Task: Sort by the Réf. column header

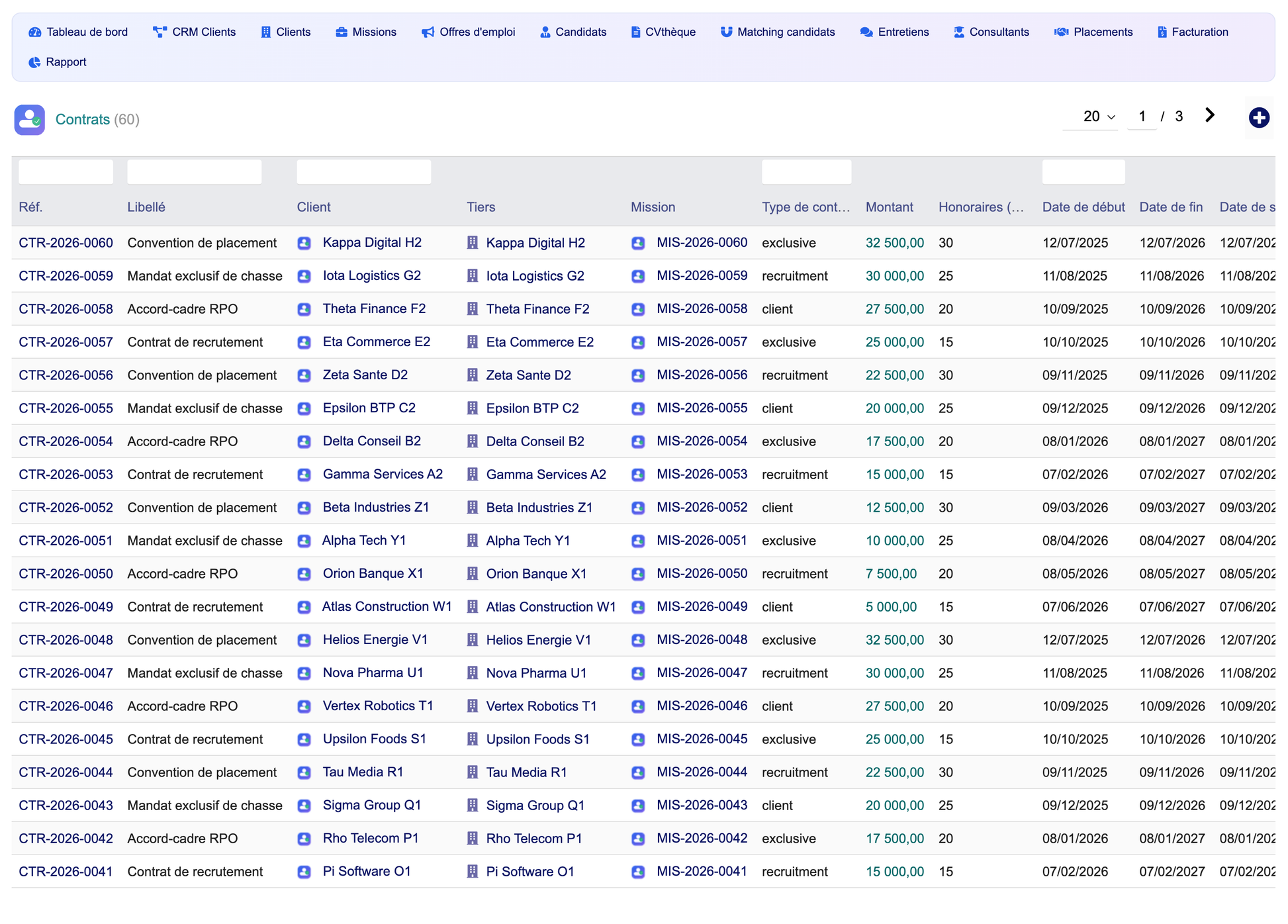Action: tap(31, 207)
